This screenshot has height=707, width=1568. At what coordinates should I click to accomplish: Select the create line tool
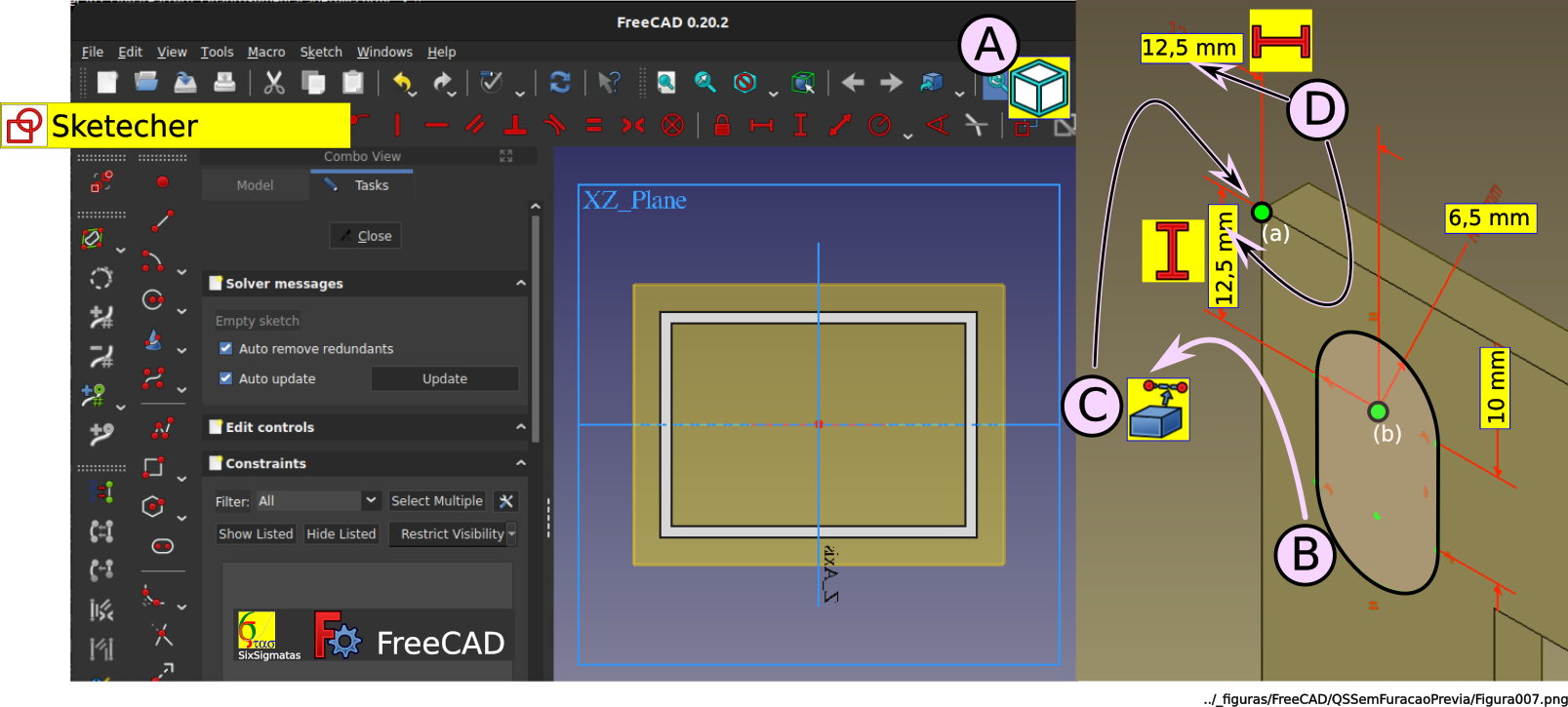coord(162,221)
